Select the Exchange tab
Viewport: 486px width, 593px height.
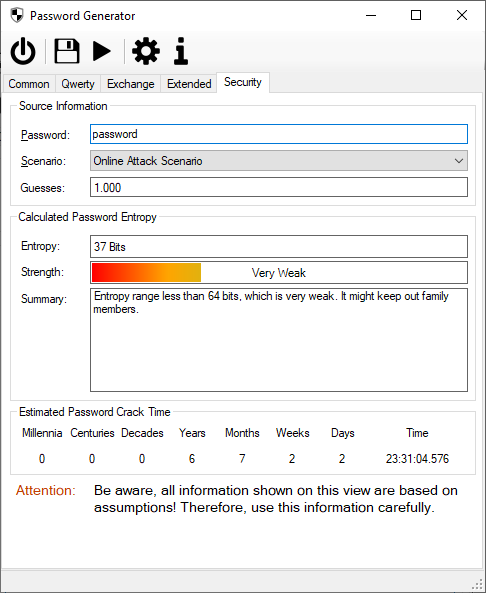130,84
